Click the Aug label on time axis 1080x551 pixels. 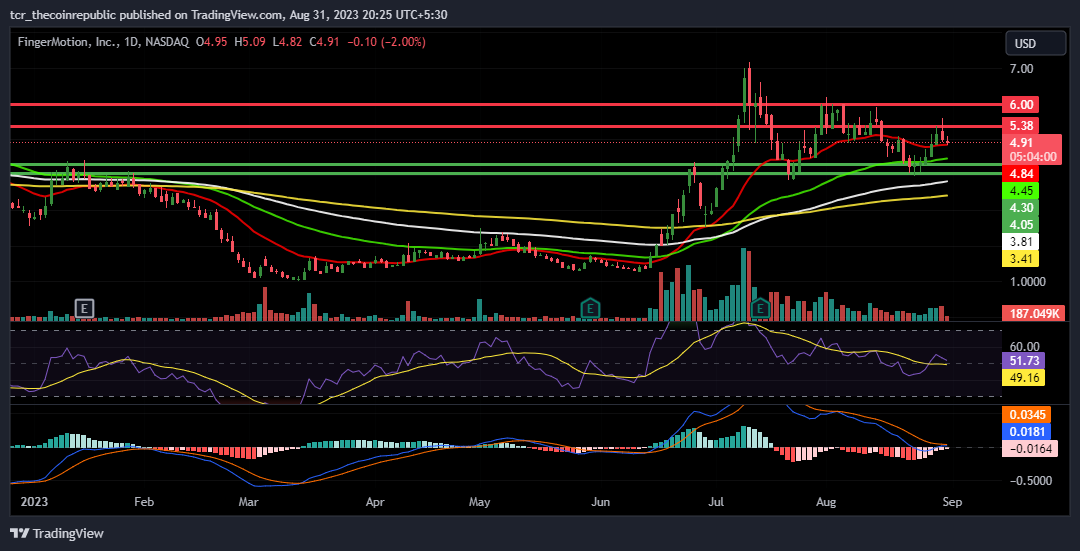(825, 501)
